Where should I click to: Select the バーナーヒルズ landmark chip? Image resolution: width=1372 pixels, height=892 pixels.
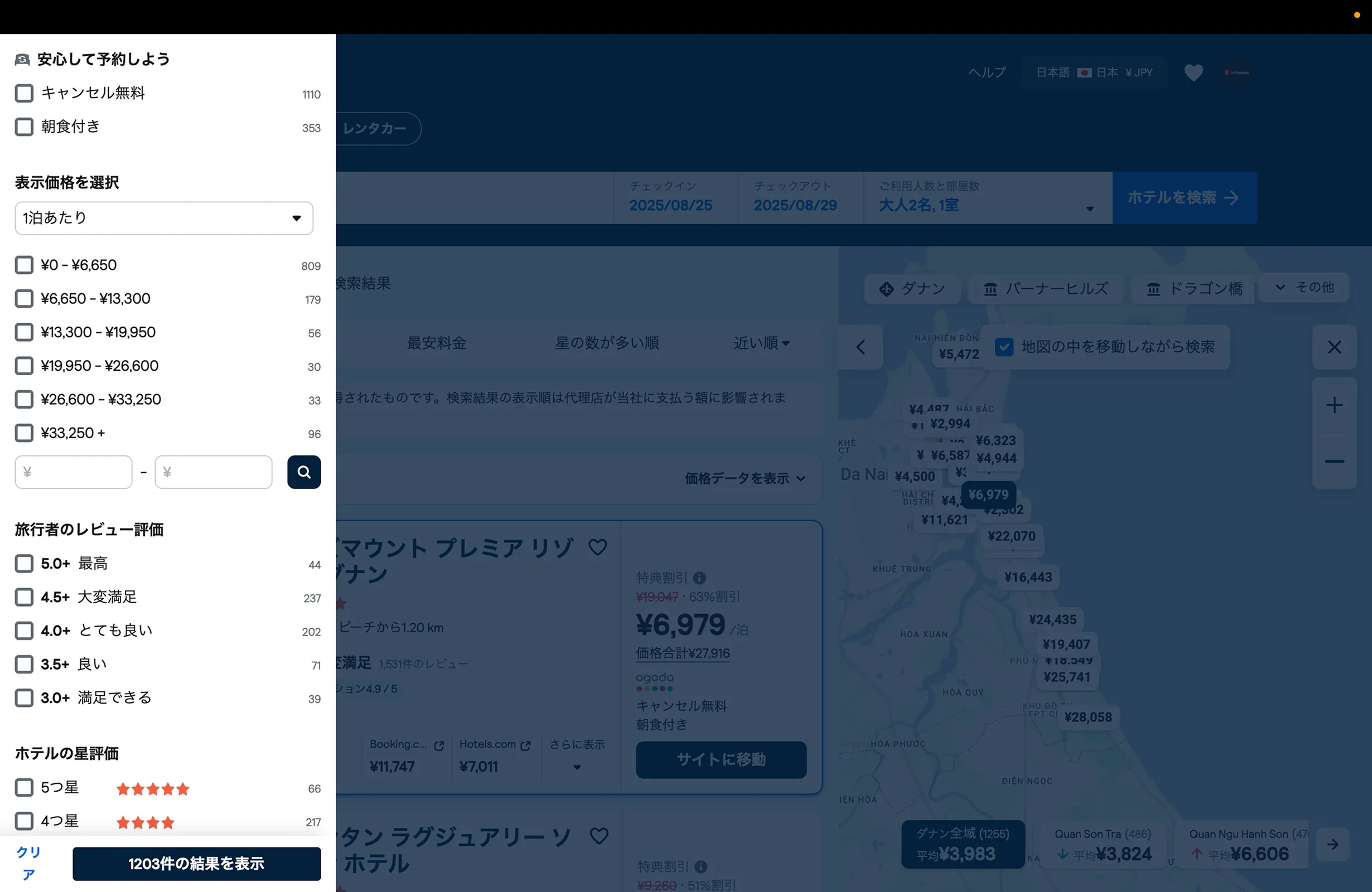coord(1046,288)
